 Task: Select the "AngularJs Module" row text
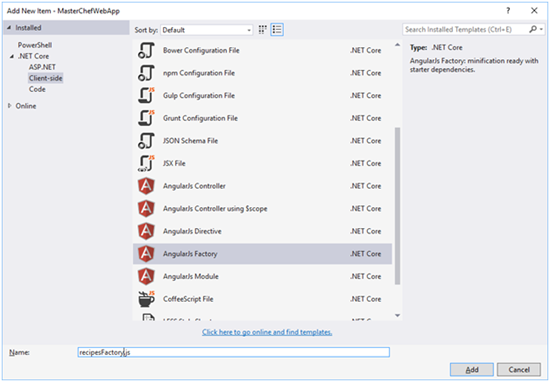pos(190,276)
